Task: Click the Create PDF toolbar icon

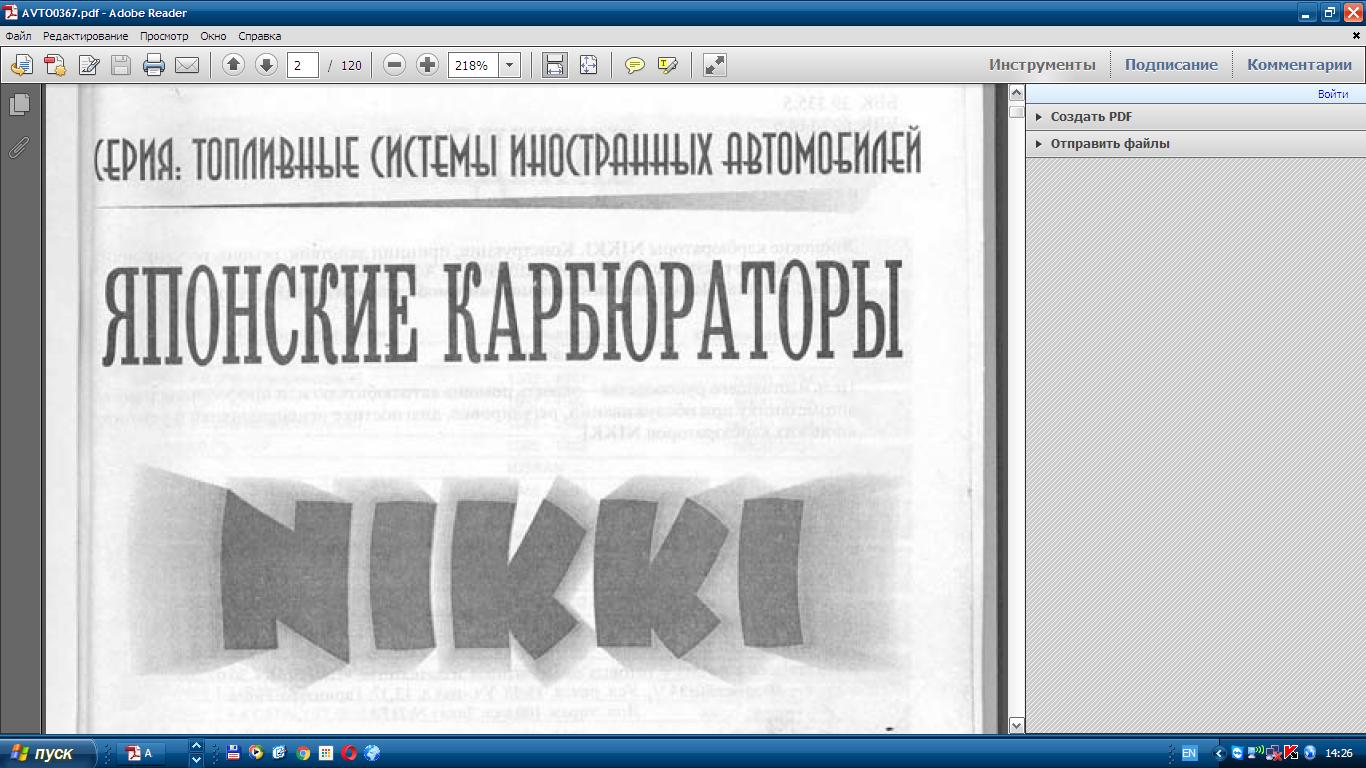Action: [x=55, y=65]
